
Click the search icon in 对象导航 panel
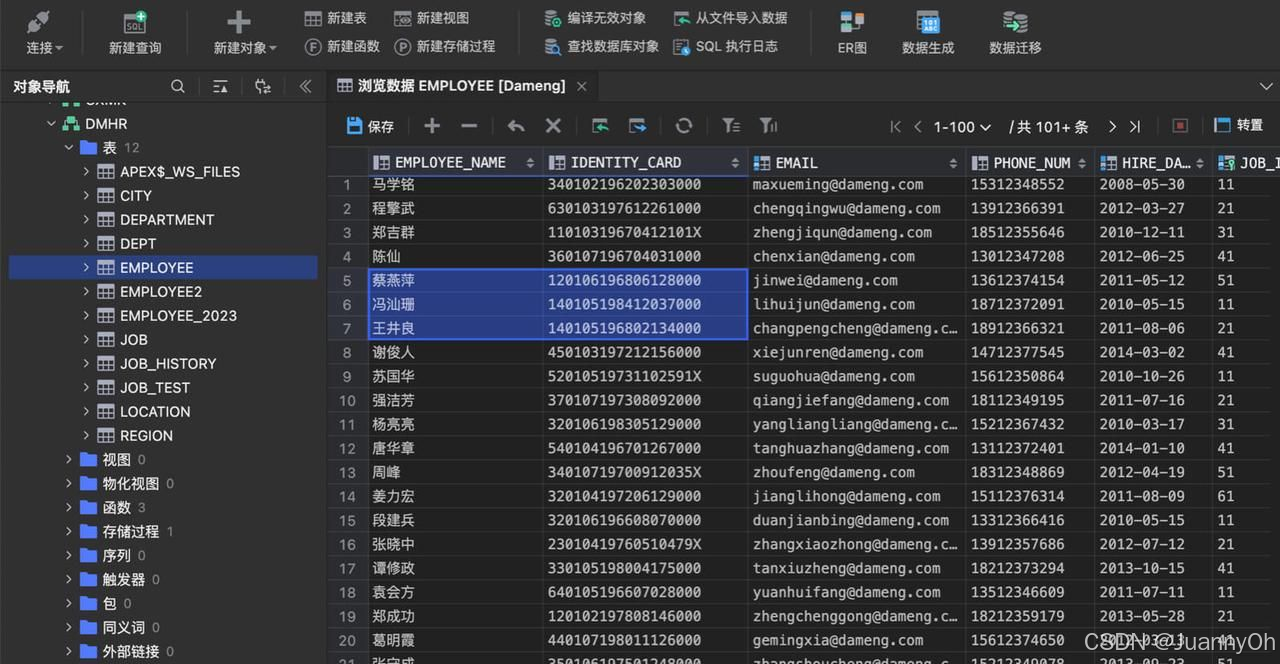pyautogui.click(x=178, y=87)
